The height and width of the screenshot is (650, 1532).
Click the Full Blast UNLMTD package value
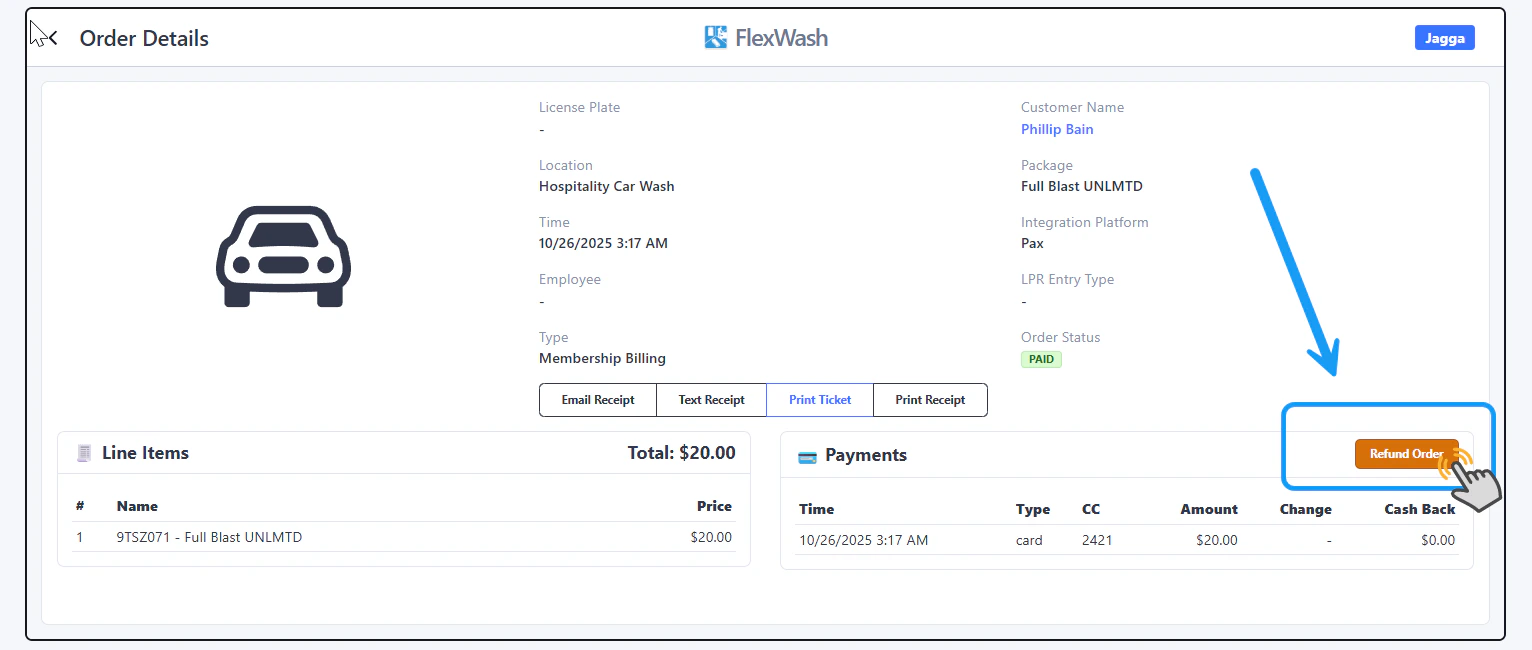[x=1082, y=186]
